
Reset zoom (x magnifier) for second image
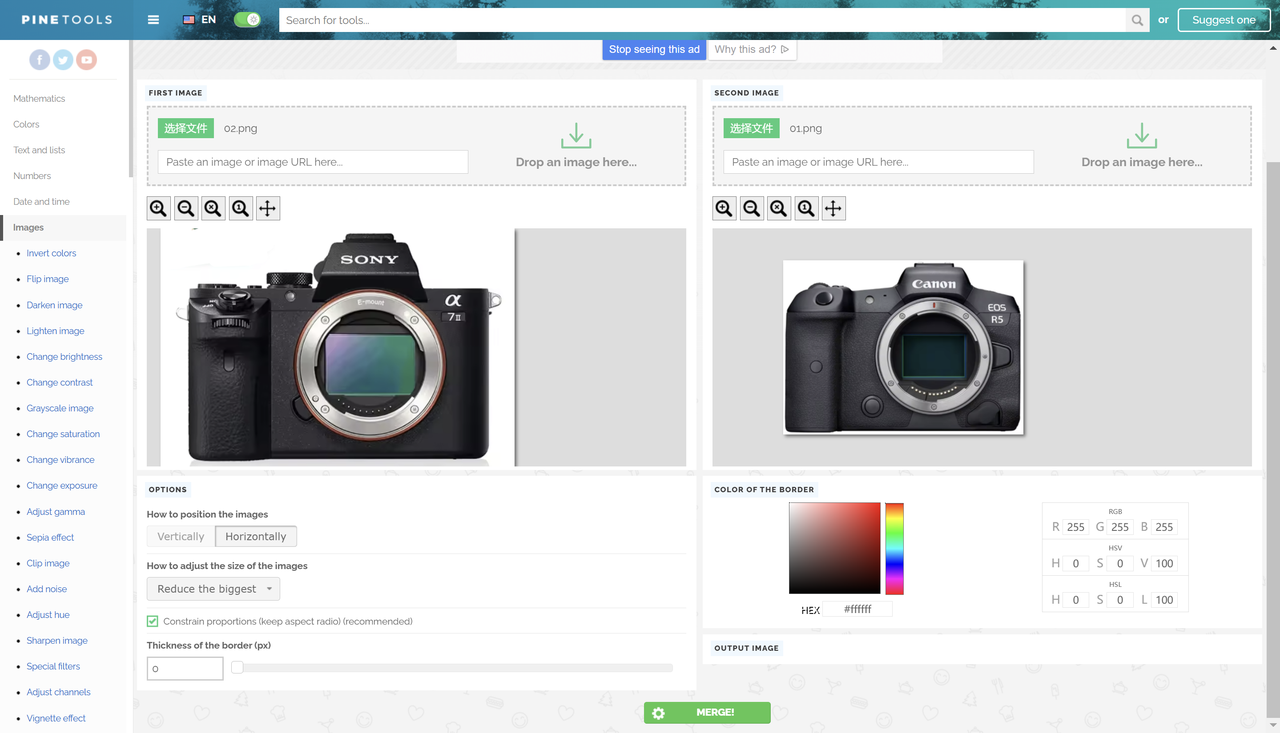tap(779, 208)
